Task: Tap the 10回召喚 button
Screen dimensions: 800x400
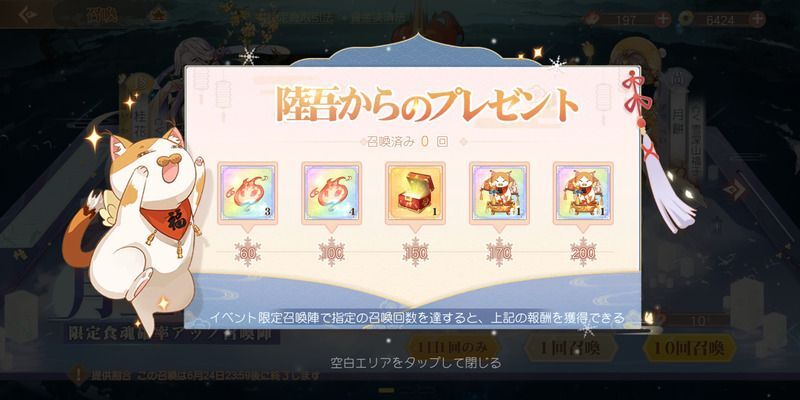Action: point(690,348)
